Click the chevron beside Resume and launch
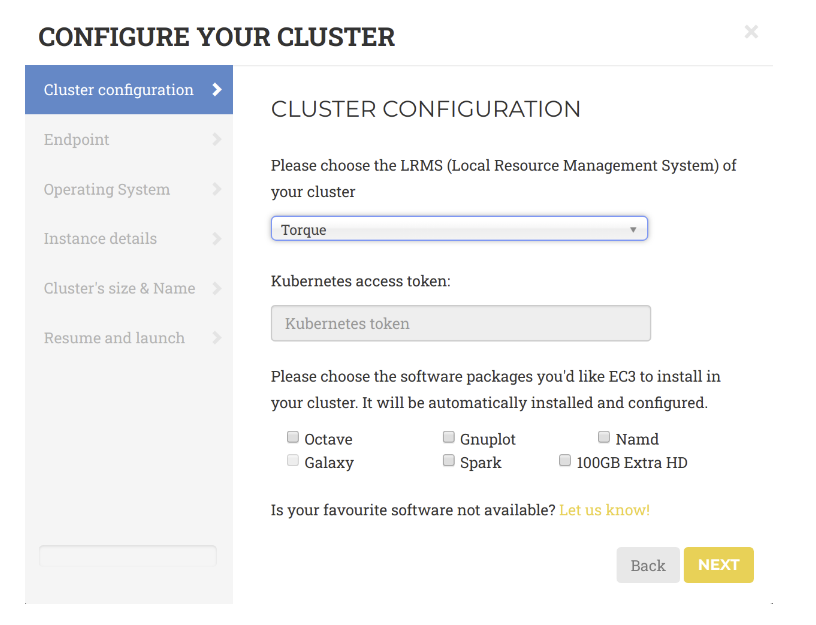The width and height of the screenshot is (816, 625). coord(218,338)
